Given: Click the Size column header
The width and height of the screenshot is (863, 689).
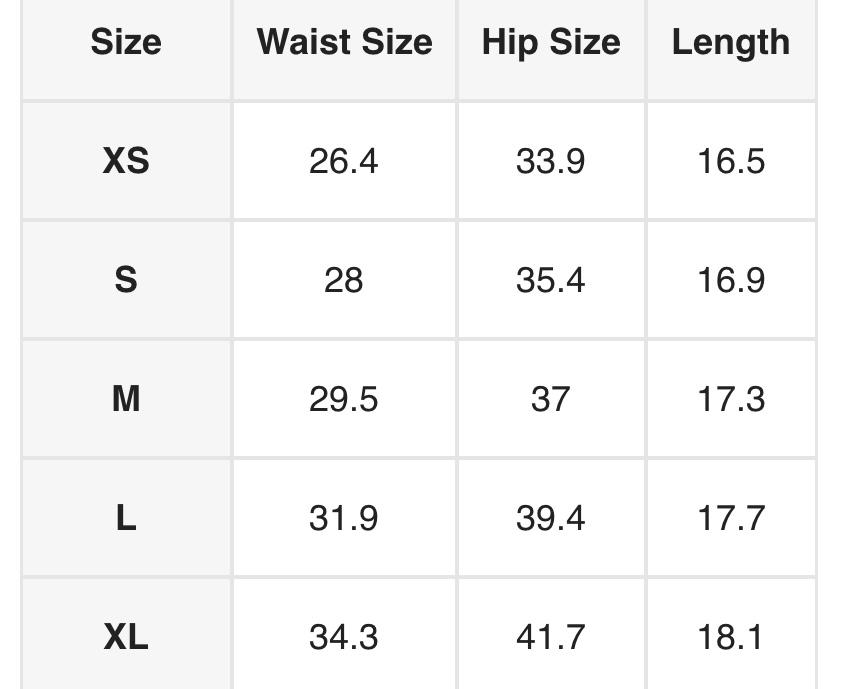Looking at the screenshot, I should [x=126, y=42].
